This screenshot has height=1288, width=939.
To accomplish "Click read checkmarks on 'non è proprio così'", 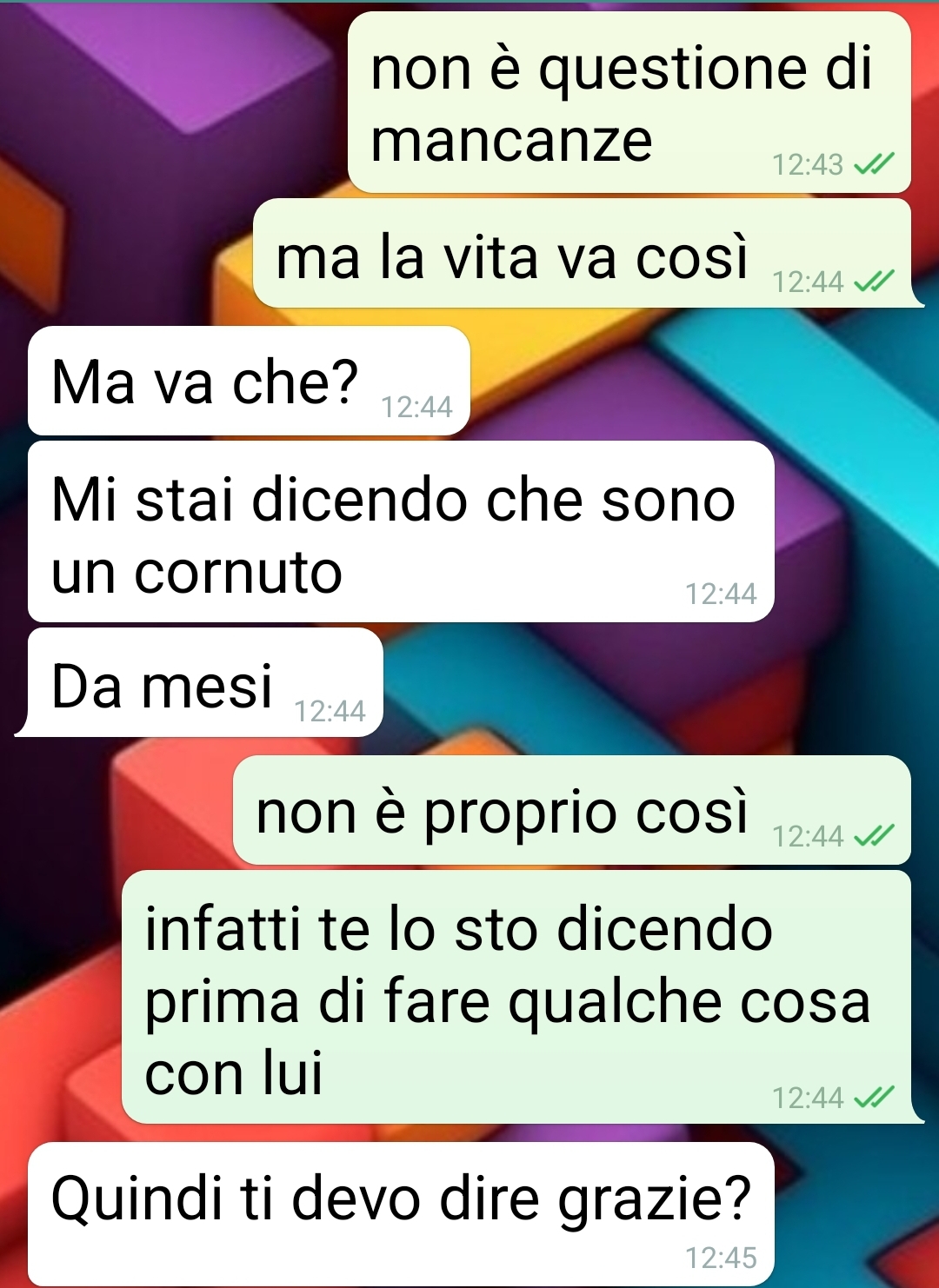I will pos(874,835).
